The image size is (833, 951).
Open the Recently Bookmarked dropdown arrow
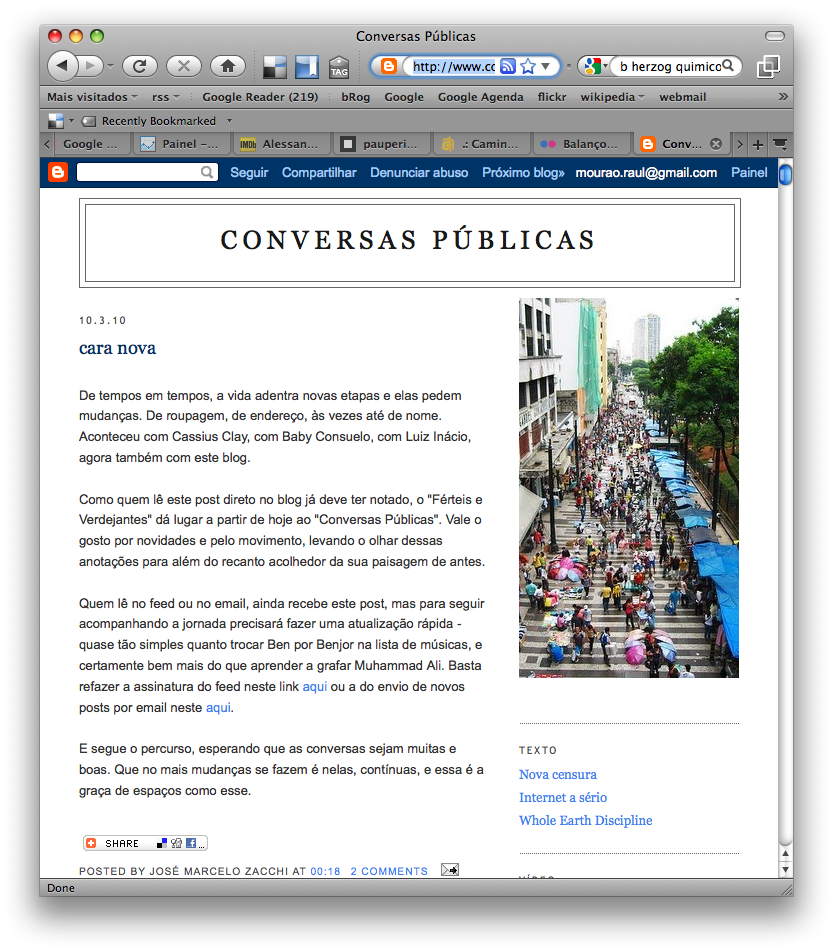click(x=229, y=121)
